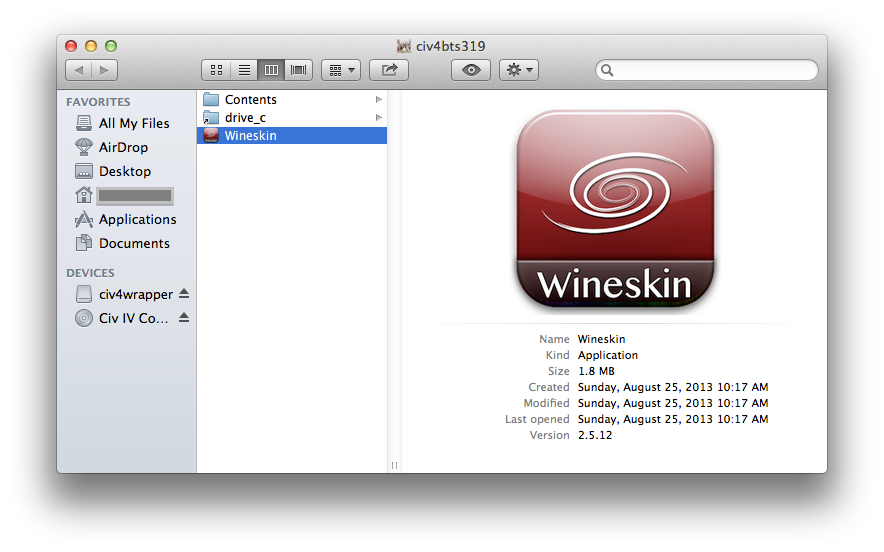Click the large Wineskin preview icon
Screen dimensions: 884x552
click(615, 210)
